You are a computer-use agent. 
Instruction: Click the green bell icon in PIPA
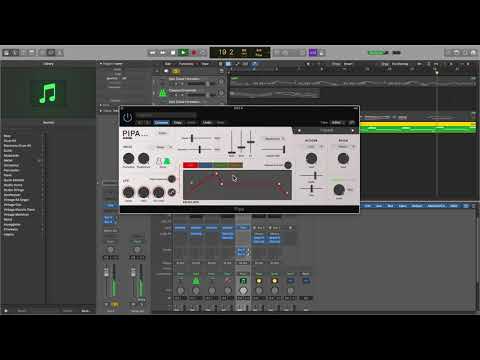click(x=167, y=161)
